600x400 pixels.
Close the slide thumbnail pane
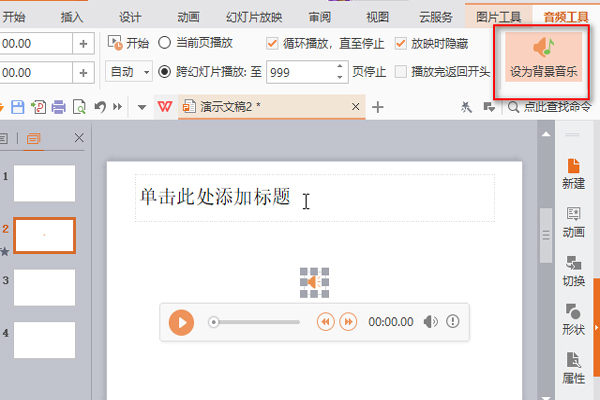(79, 138)
